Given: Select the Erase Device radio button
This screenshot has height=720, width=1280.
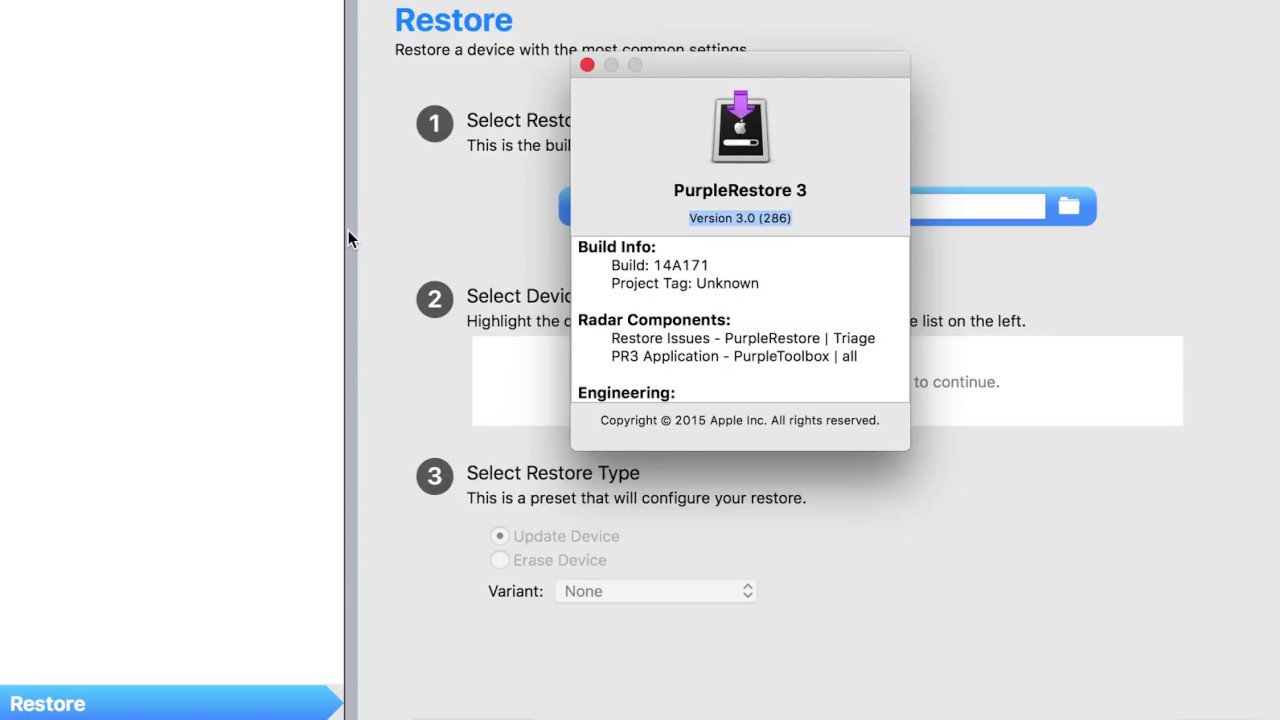Looking at the screenshot, I should (500, 560).
